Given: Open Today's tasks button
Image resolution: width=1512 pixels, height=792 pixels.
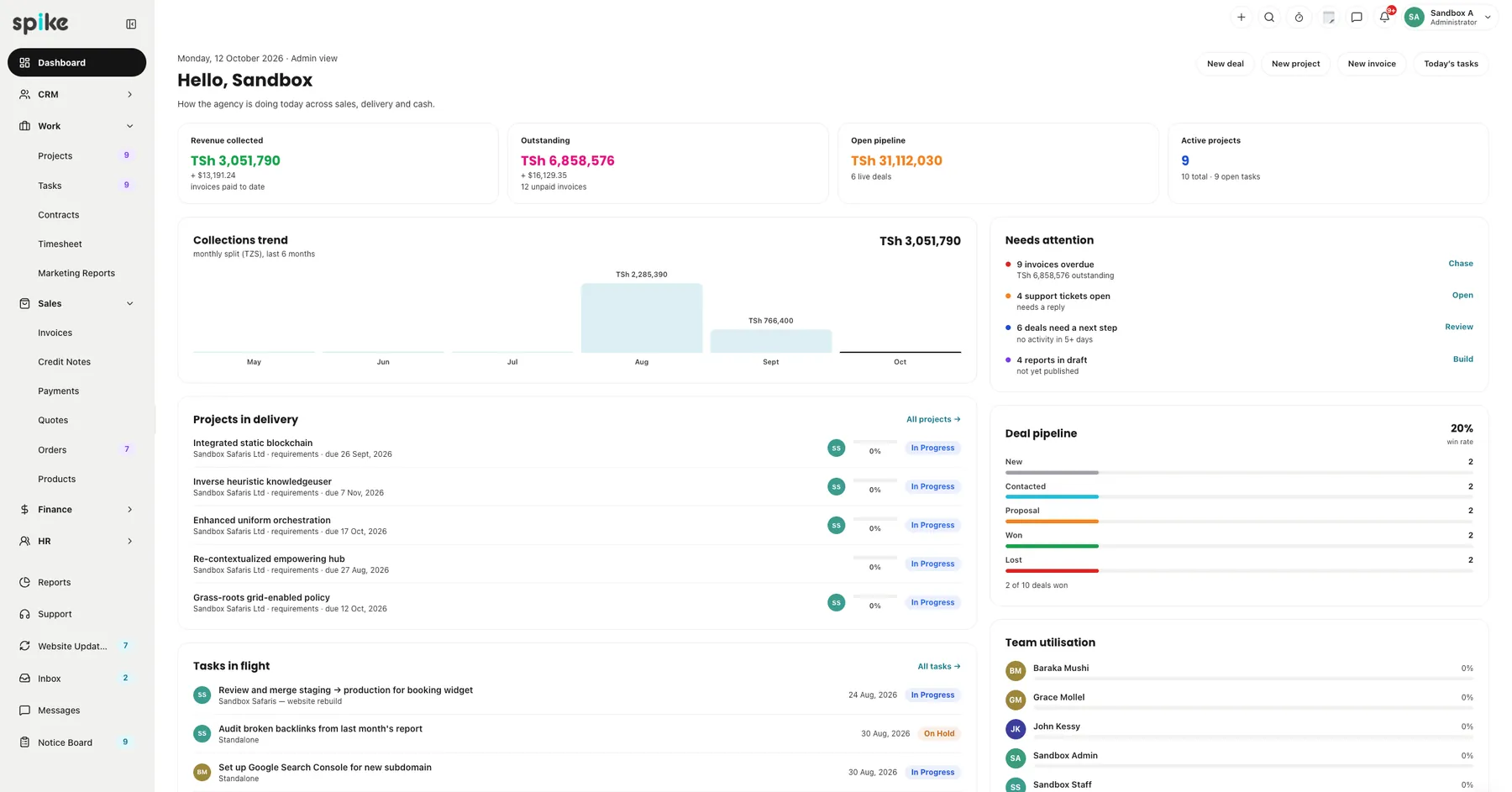Looking at the screenshot, I should [x=1451, y=64].
